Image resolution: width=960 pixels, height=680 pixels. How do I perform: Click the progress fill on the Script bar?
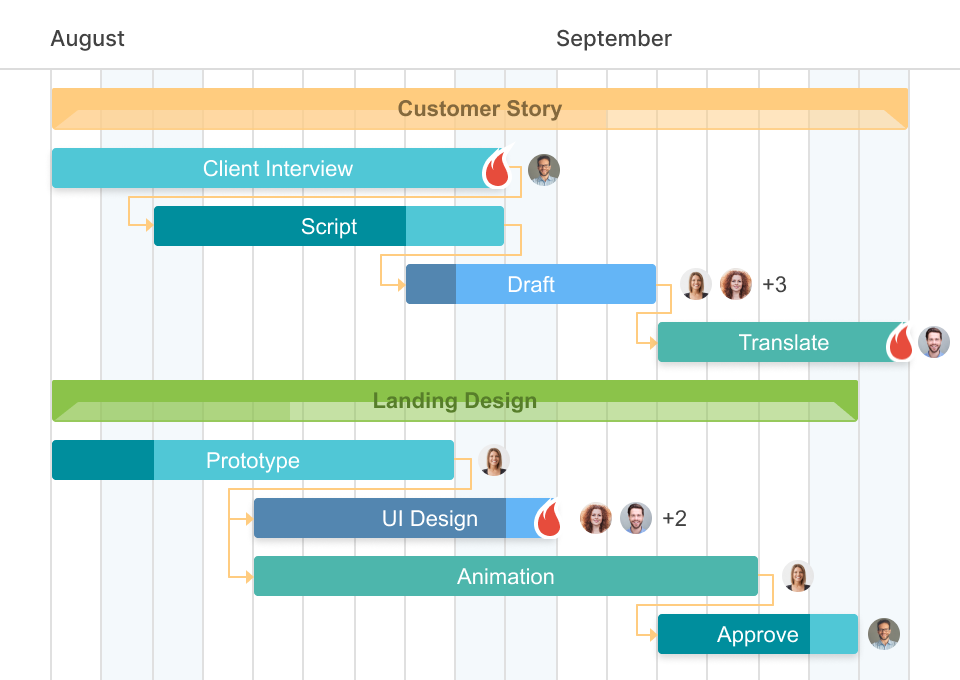pos(280,226)
